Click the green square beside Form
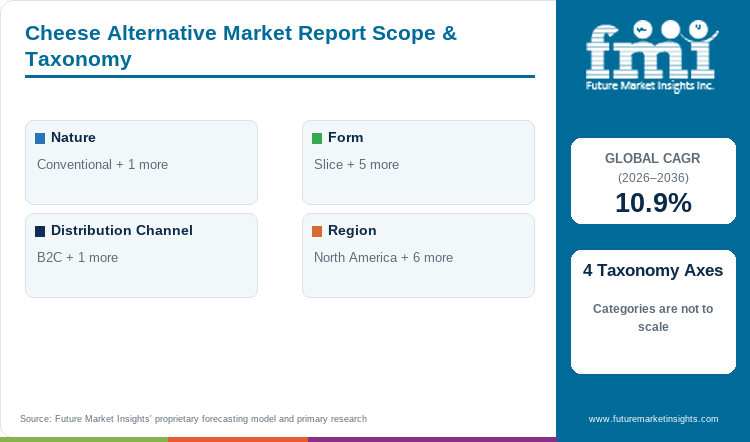This screenshot has width=750, height=442. (x=317, y=138)
